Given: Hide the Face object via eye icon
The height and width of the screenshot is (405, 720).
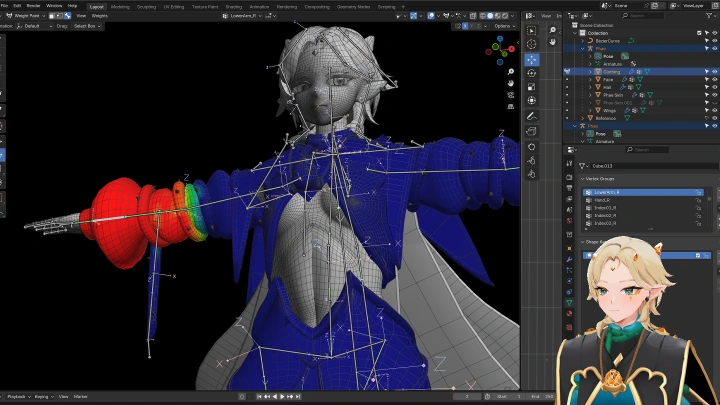Looking at the screenshot, I should (x=714, y=79).
